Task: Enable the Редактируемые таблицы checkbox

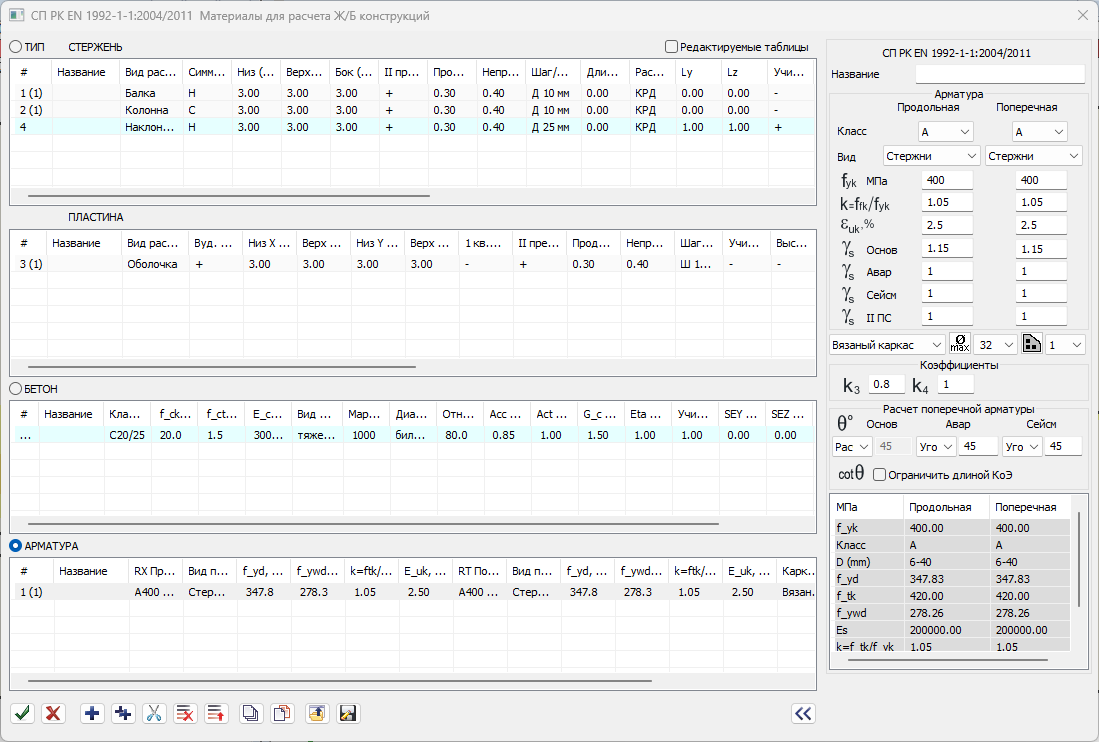Action: [x=671, y=46]
